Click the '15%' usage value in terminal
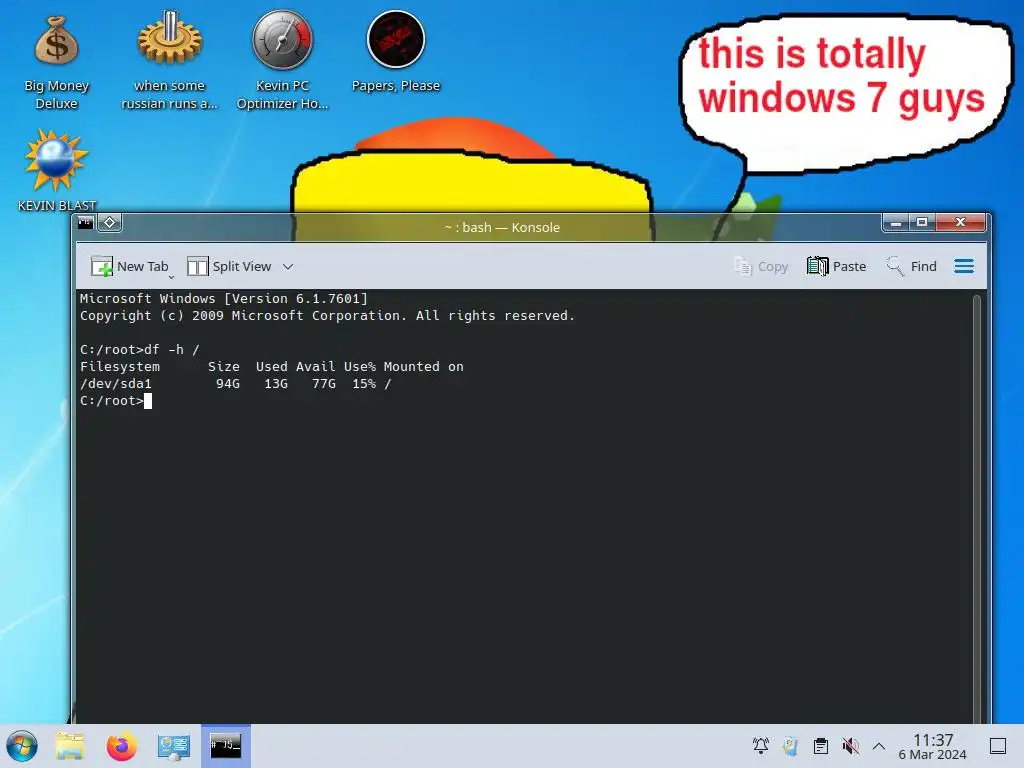 [x=364, y=384]
